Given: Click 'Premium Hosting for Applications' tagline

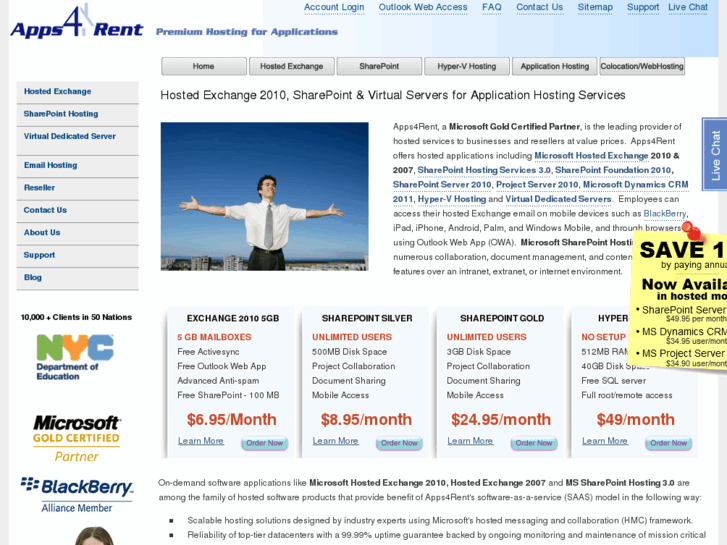Looking at the screenshot, I should point(247,32).
